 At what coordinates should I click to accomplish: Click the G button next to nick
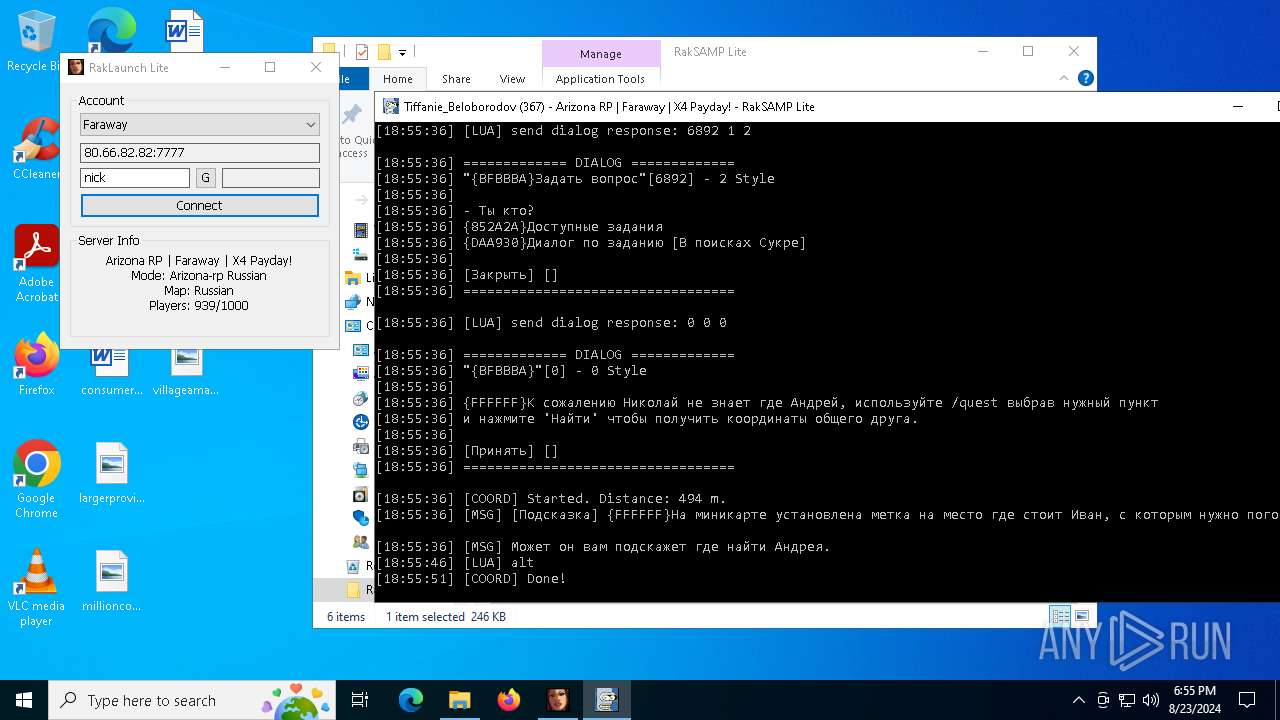tap(206, 178)
